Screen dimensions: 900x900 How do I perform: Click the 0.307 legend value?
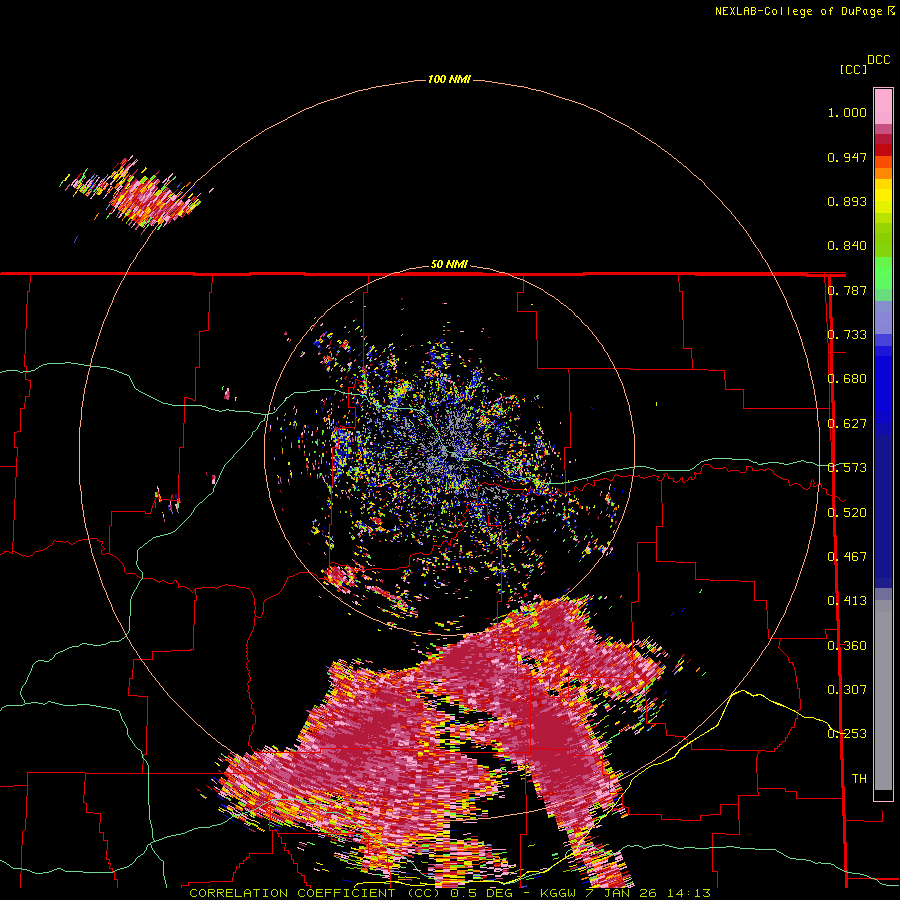point(847,690)
